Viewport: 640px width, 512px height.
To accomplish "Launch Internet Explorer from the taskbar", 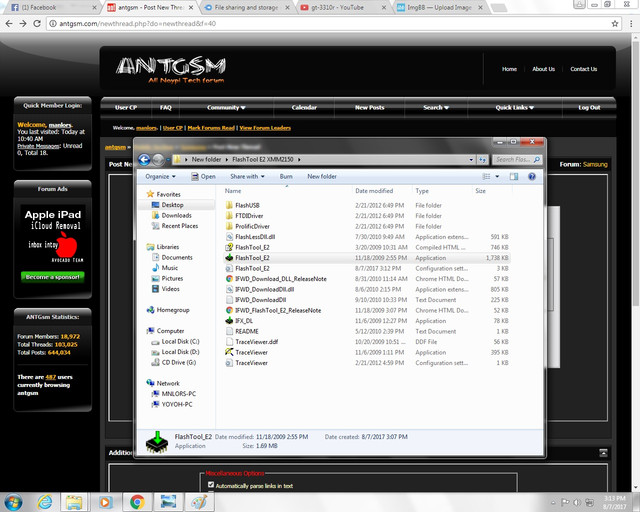I will click(44, 502).
